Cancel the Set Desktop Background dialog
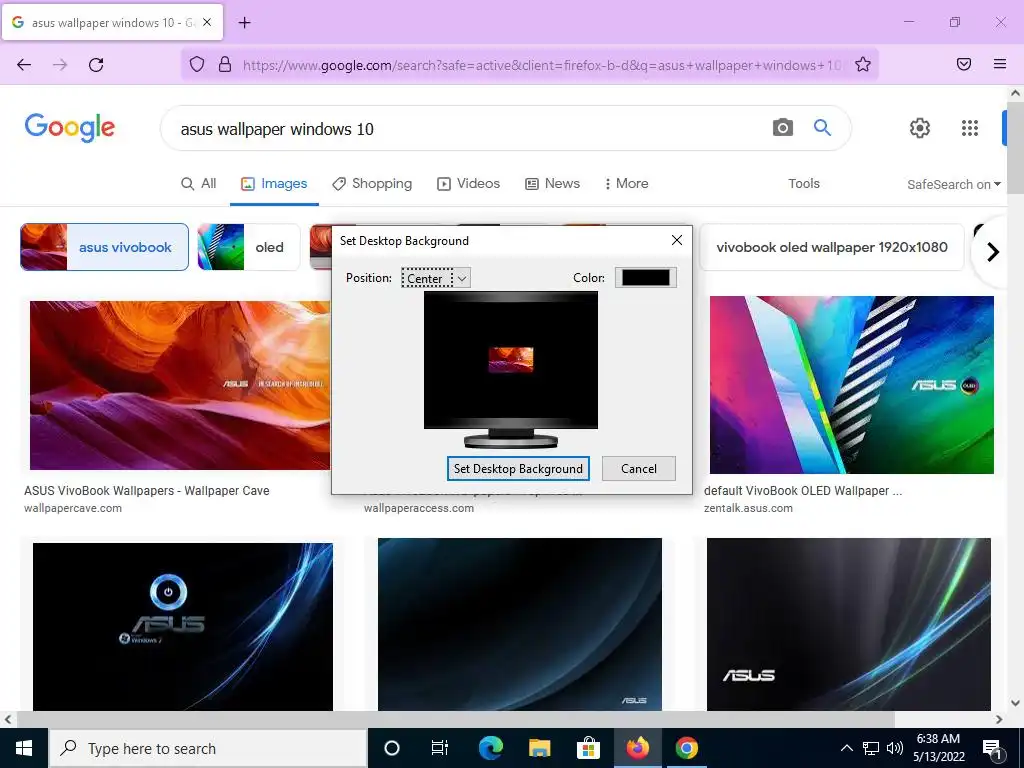1024x768 pixels. coord(639,468)
